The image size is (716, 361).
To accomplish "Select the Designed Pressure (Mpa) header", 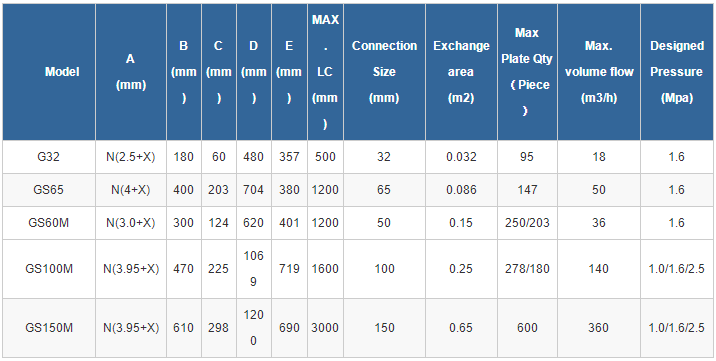I will [x=677, y=72].
